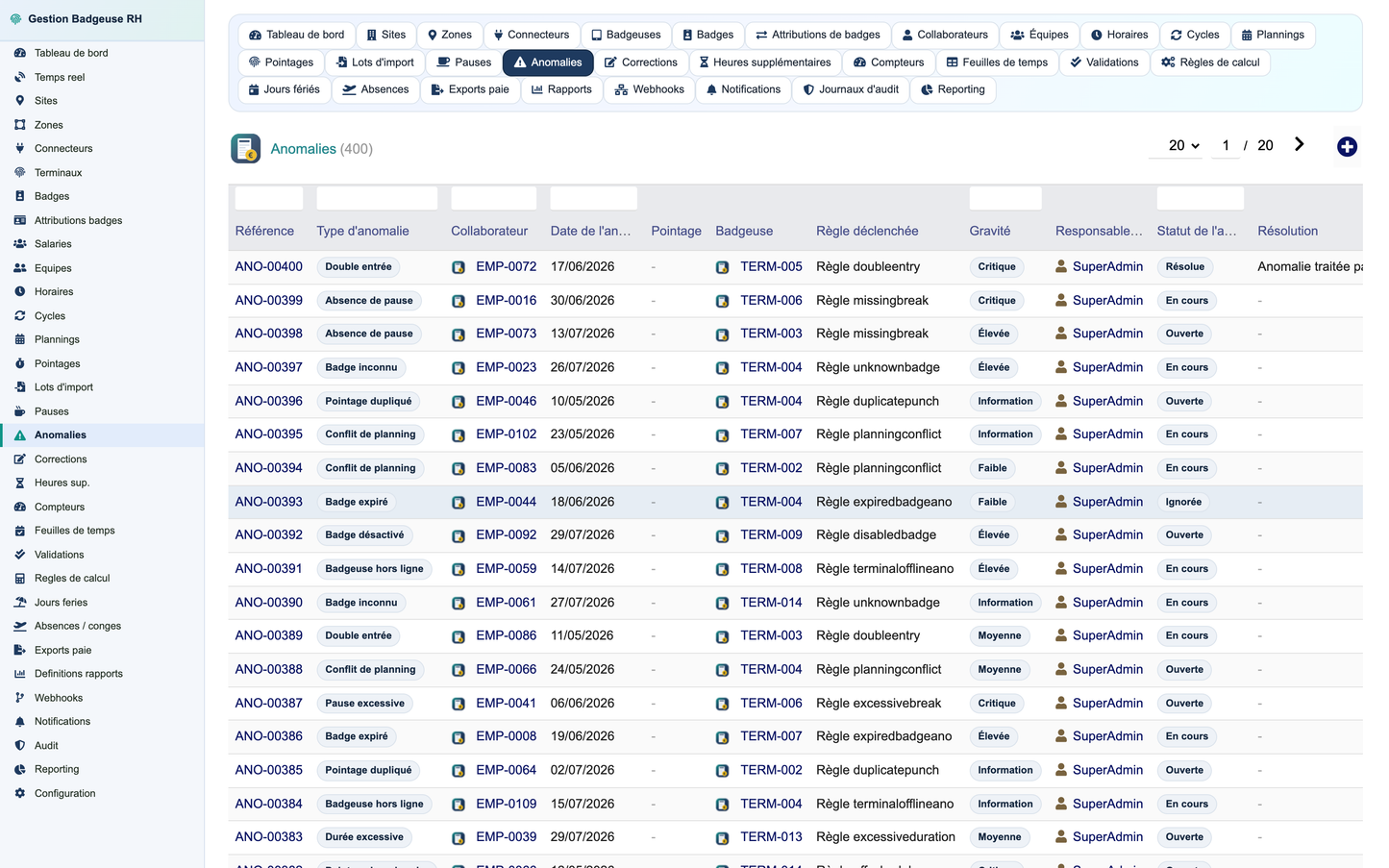Click the Configuration gear icon in sidebar

coord(19,793)
